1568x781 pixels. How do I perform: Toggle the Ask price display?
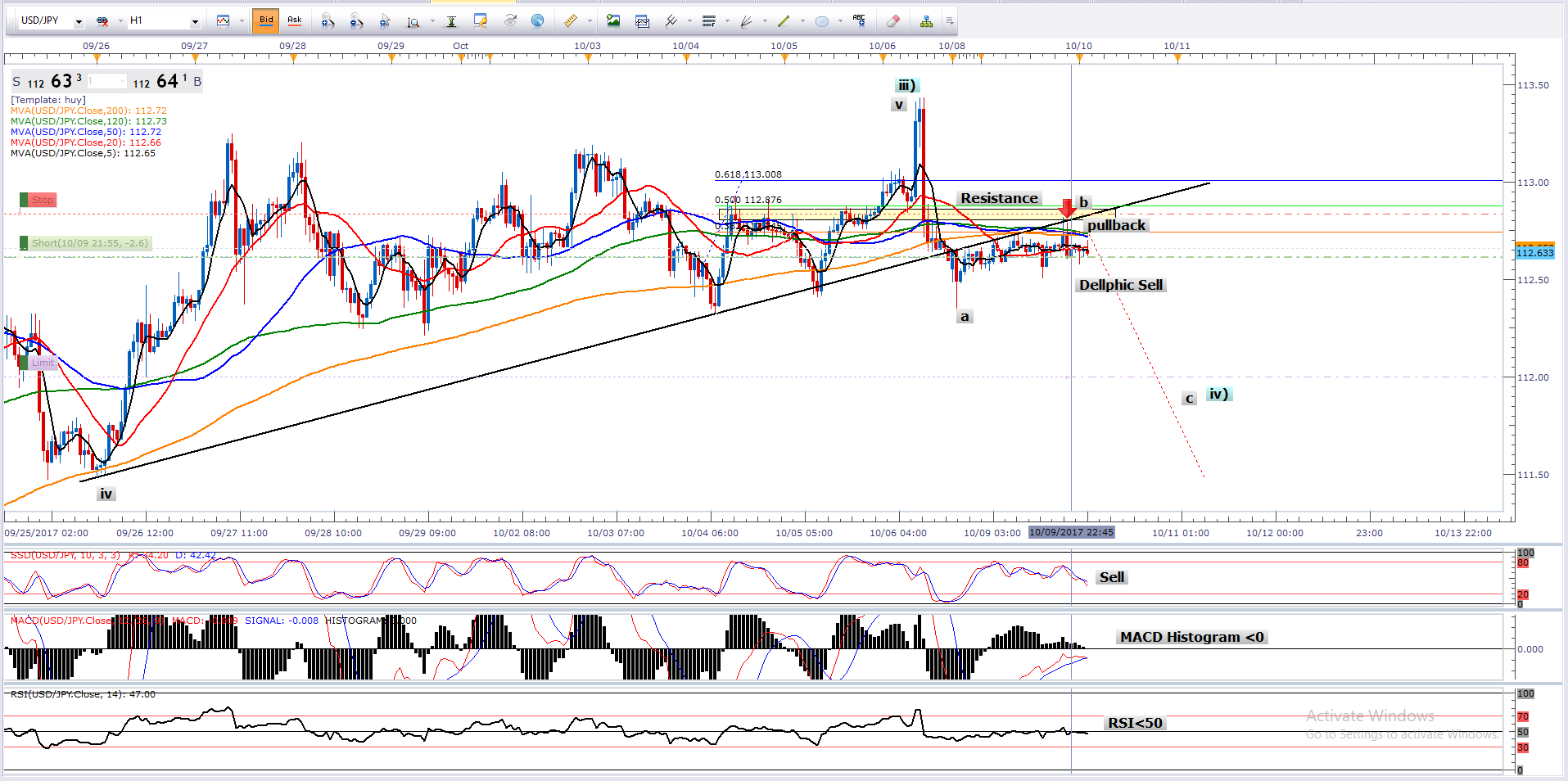[x=294, y=20]
